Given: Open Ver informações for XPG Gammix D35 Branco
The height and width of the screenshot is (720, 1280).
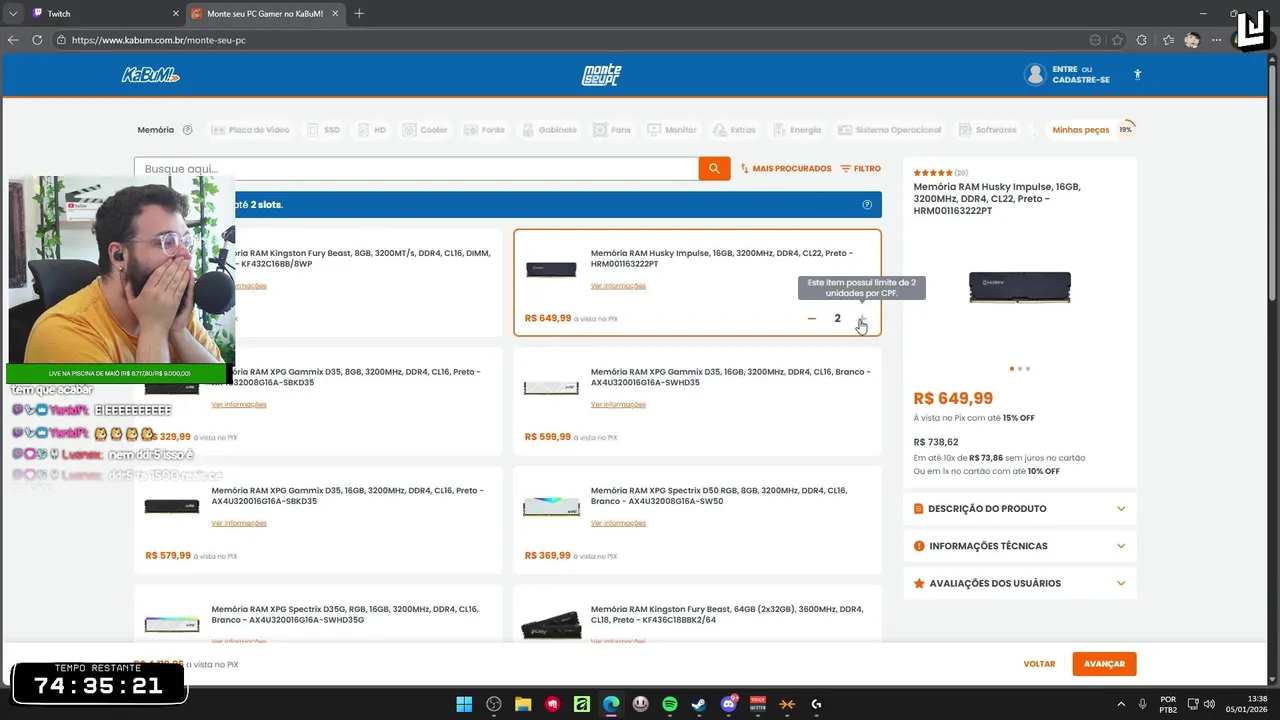Looking at the screenshot, I should click(618, 405).
